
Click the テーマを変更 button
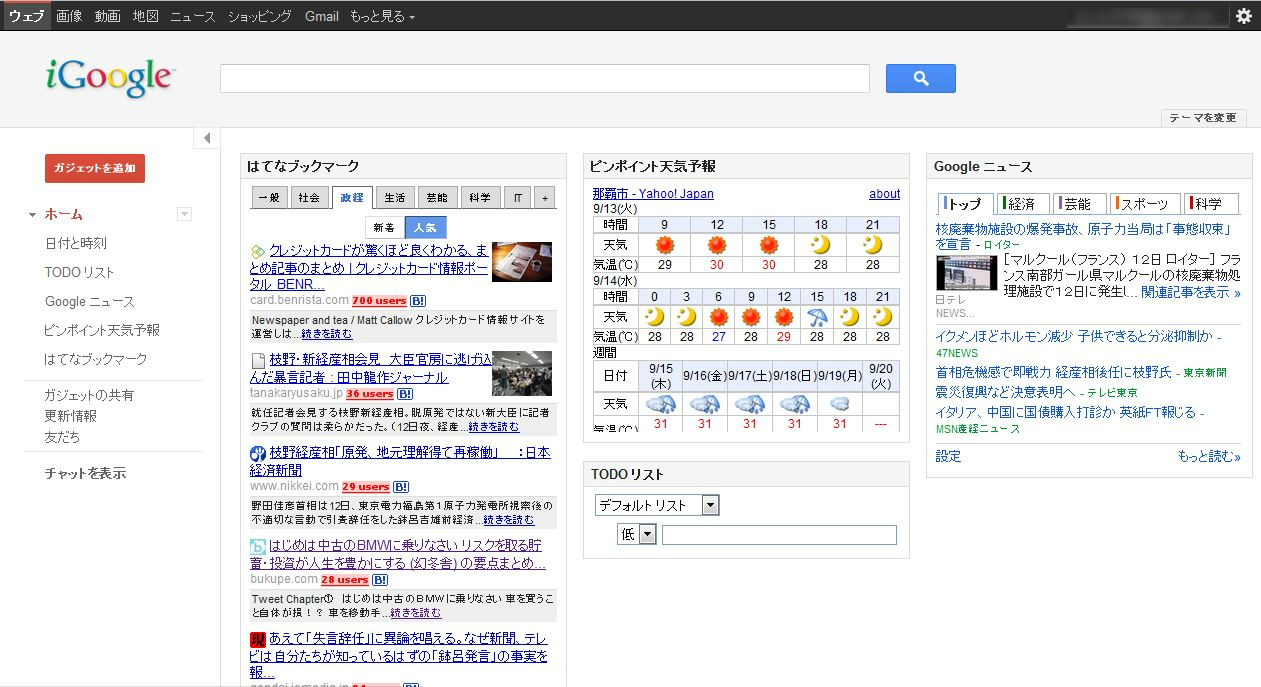tap(1204, 118)
